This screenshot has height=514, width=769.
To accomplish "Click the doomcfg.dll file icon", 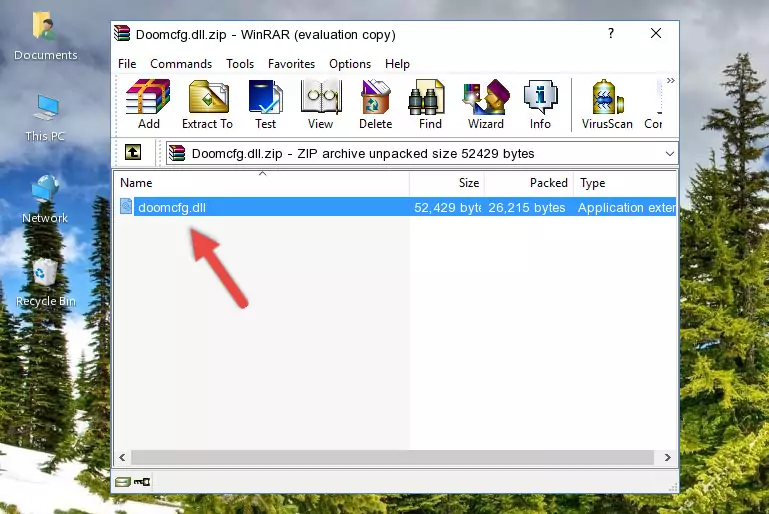I will click(126, 207).
